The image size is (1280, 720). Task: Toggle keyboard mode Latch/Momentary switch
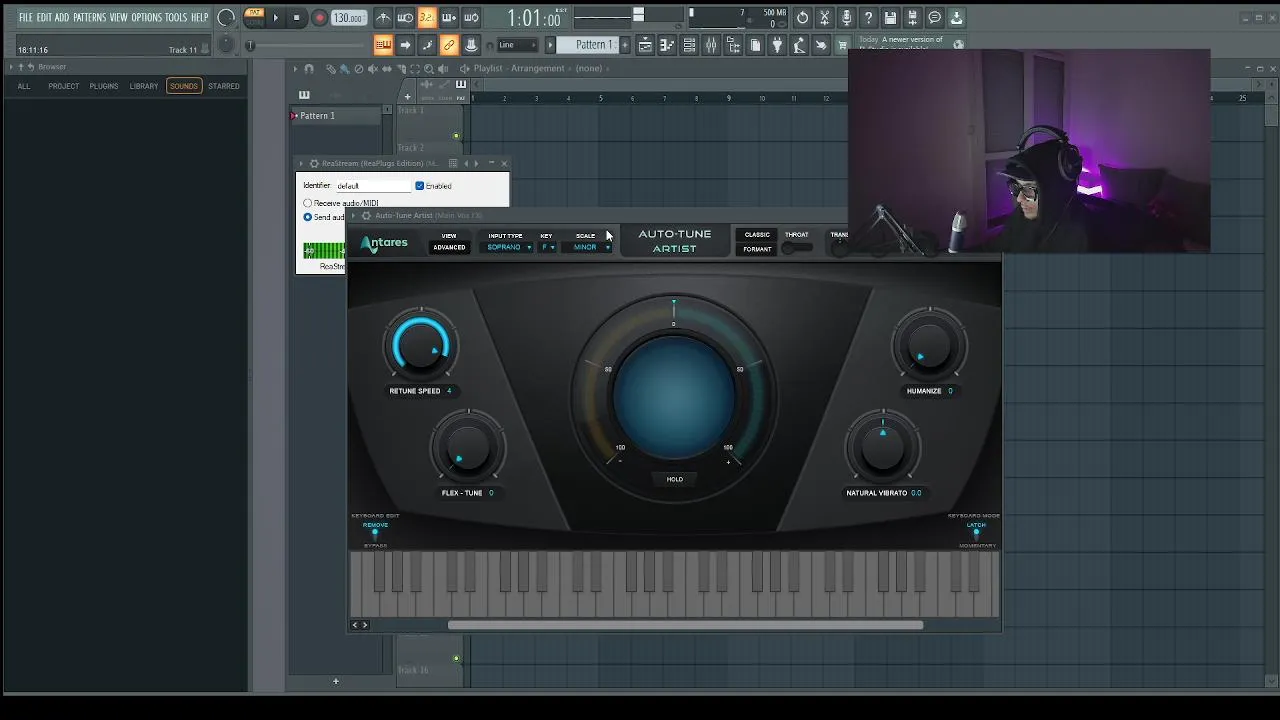(x=976, y=534)
